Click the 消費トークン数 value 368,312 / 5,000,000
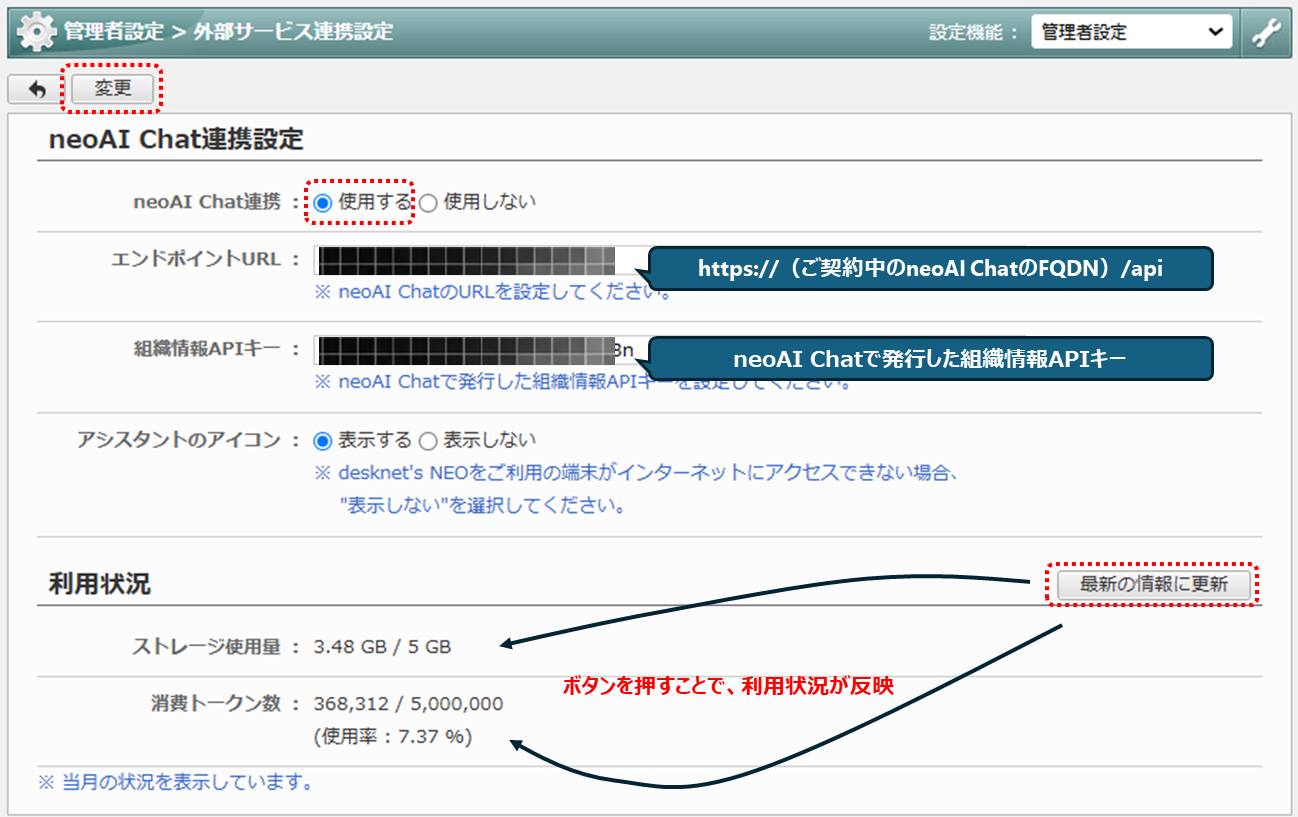This screenshot has width=1298, height=817. [x=408, y=704]
